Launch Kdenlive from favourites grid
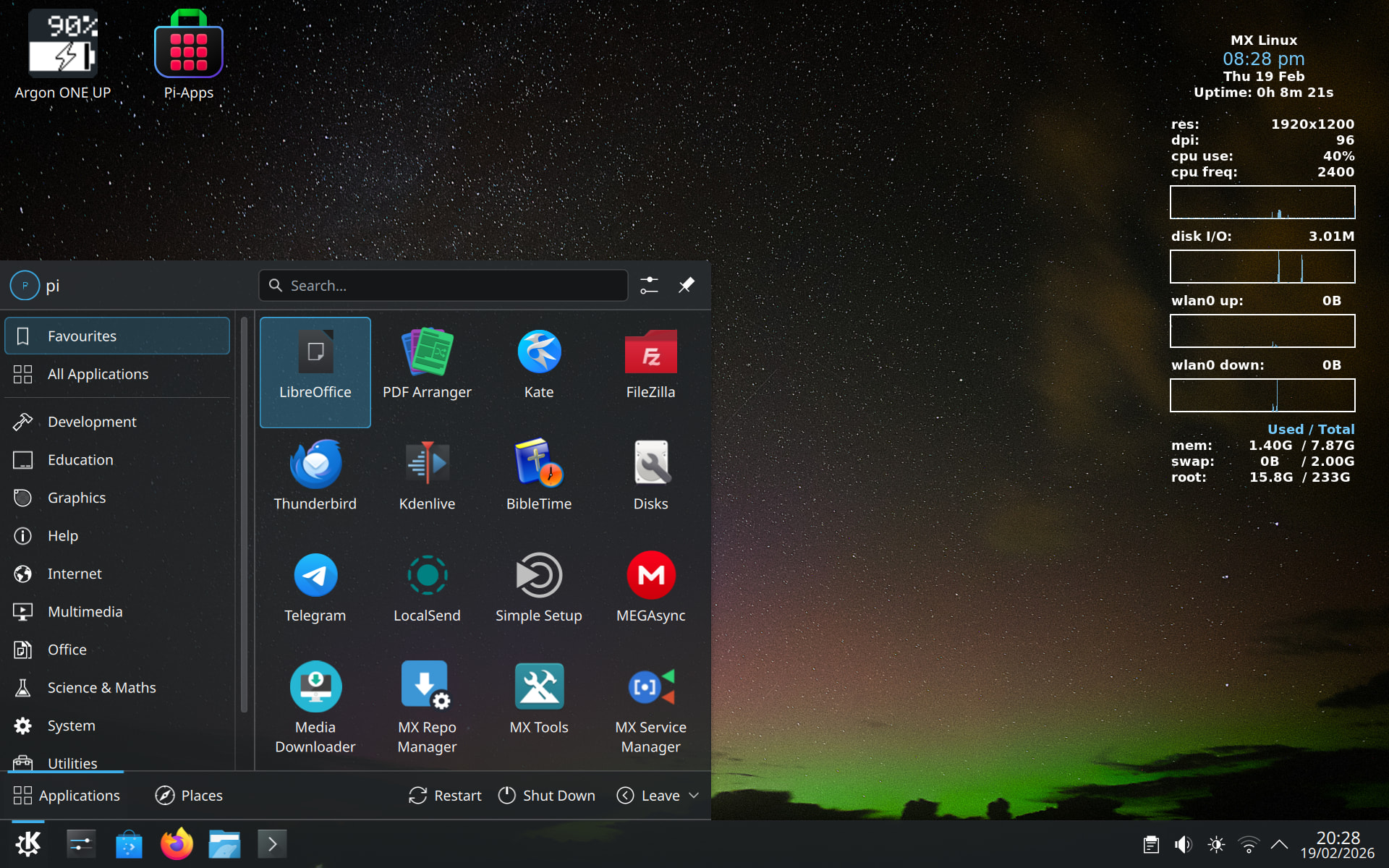Viewport: 1389px width, 868px height. pyautogui.click(x=427, y=474)
